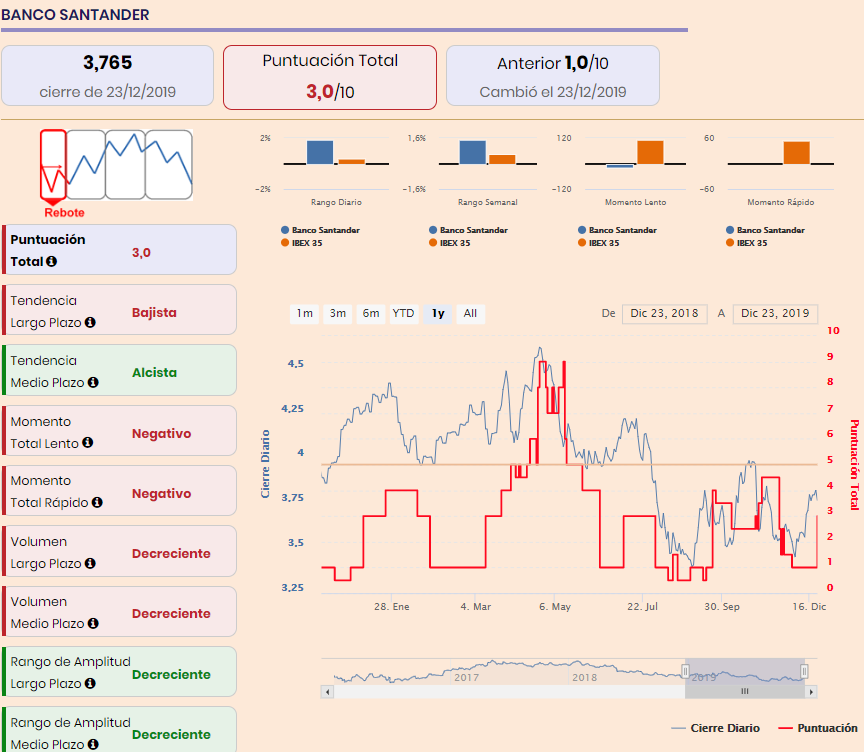Click info icon for Tendencia Largo Plazo

[x=90, y=322]
